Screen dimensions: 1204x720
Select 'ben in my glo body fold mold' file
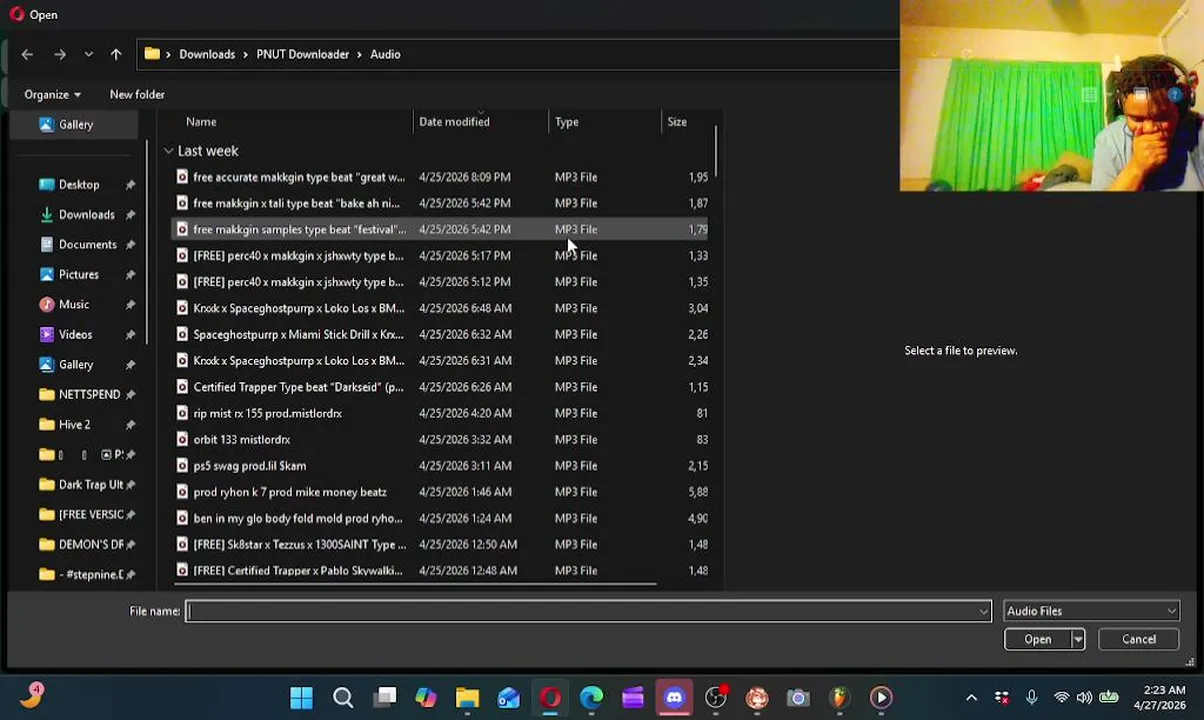[440, 518]
